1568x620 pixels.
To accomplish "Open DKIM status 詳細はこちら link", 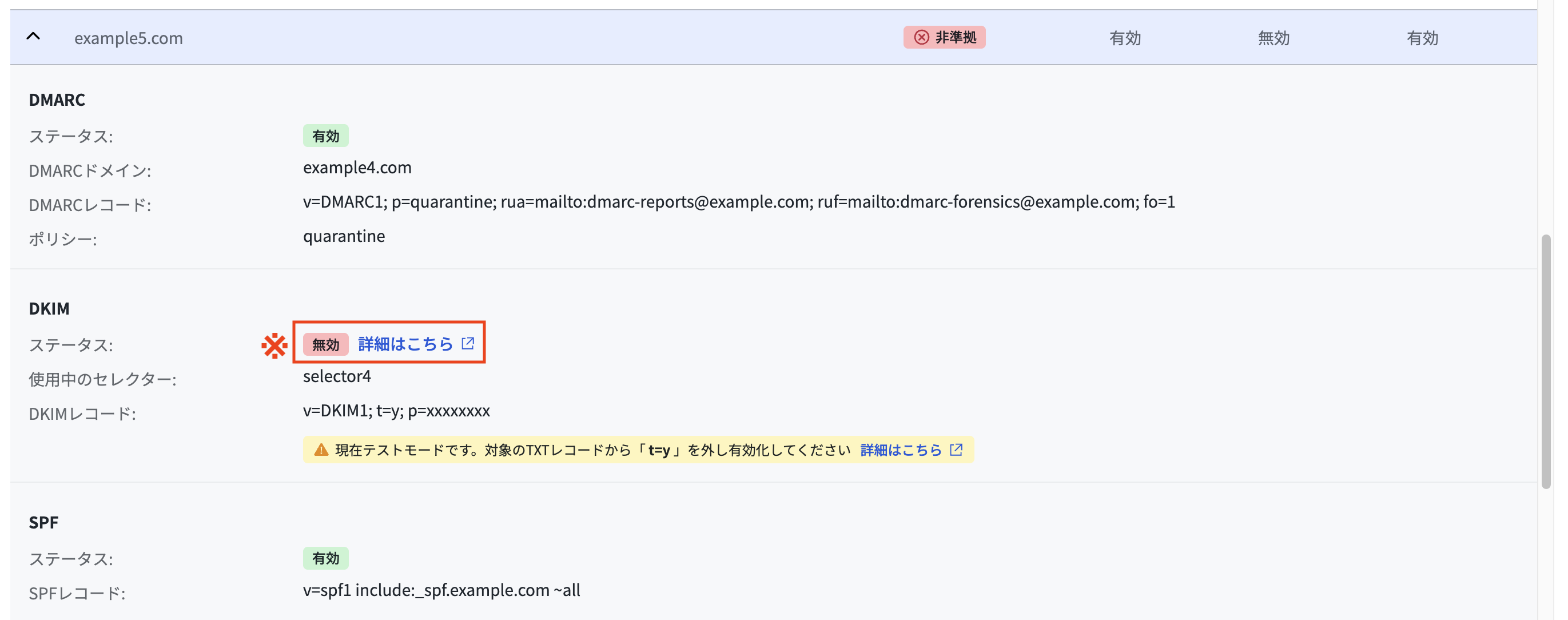I will point(405,344).
